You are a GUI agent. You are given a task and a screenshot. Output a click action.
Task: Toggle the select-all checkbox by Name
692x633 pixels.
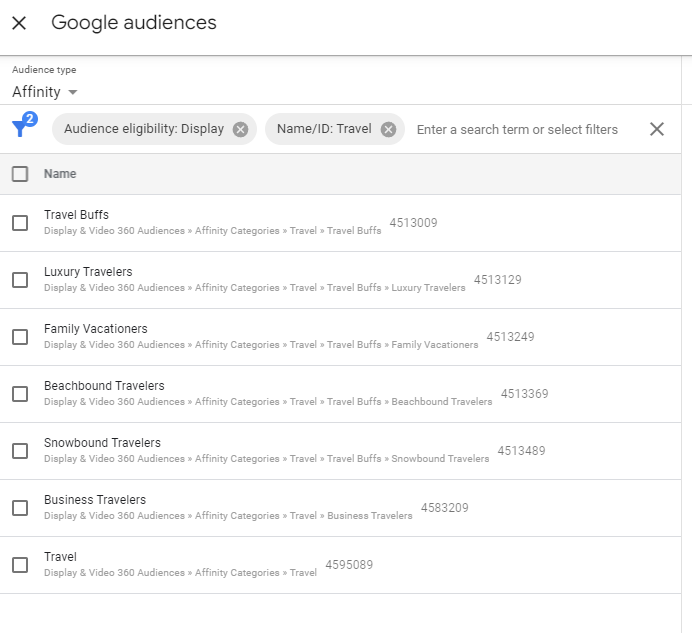click(20, 174)
